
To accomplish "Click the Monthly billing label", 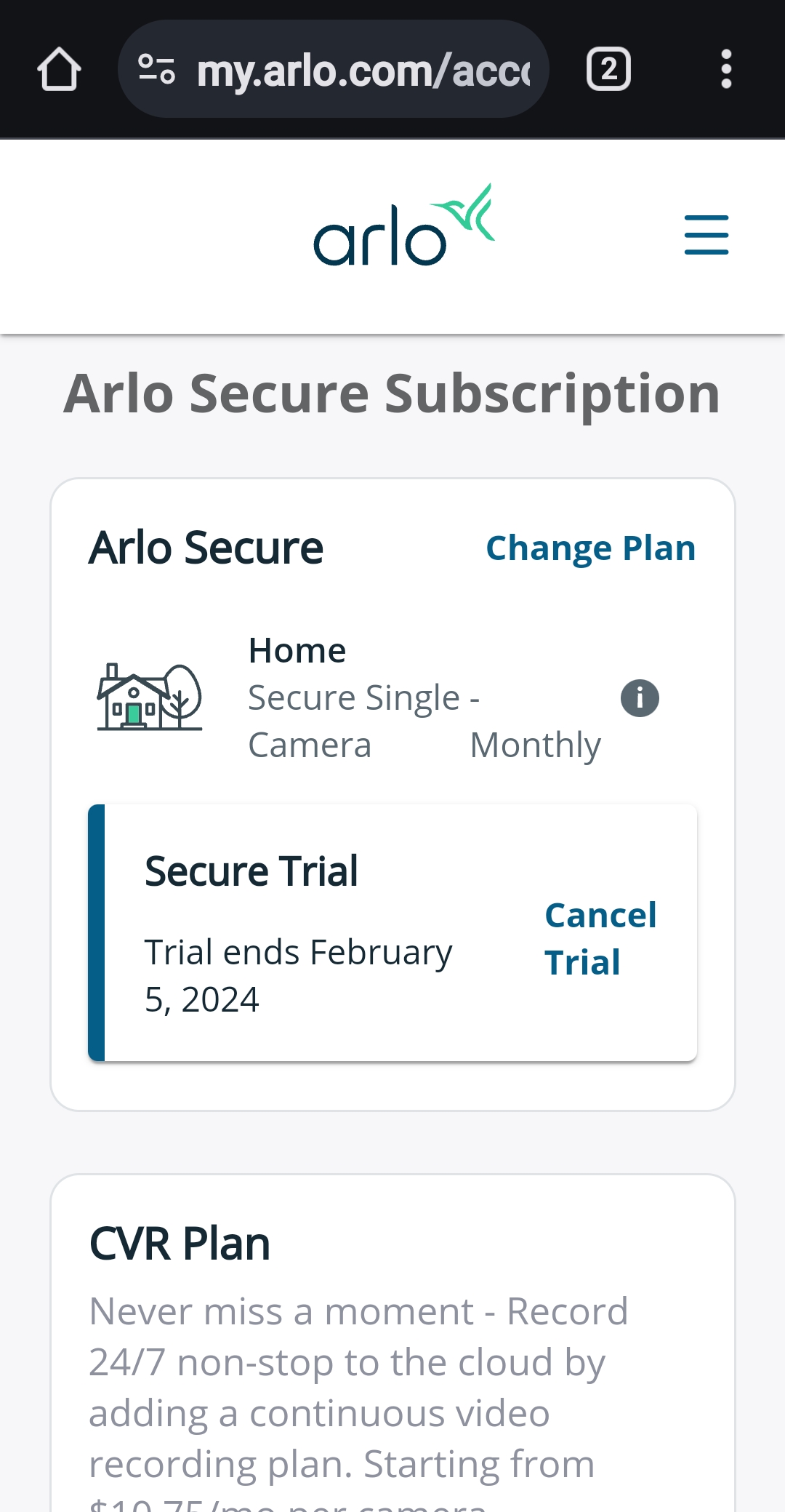I will 536,745.
